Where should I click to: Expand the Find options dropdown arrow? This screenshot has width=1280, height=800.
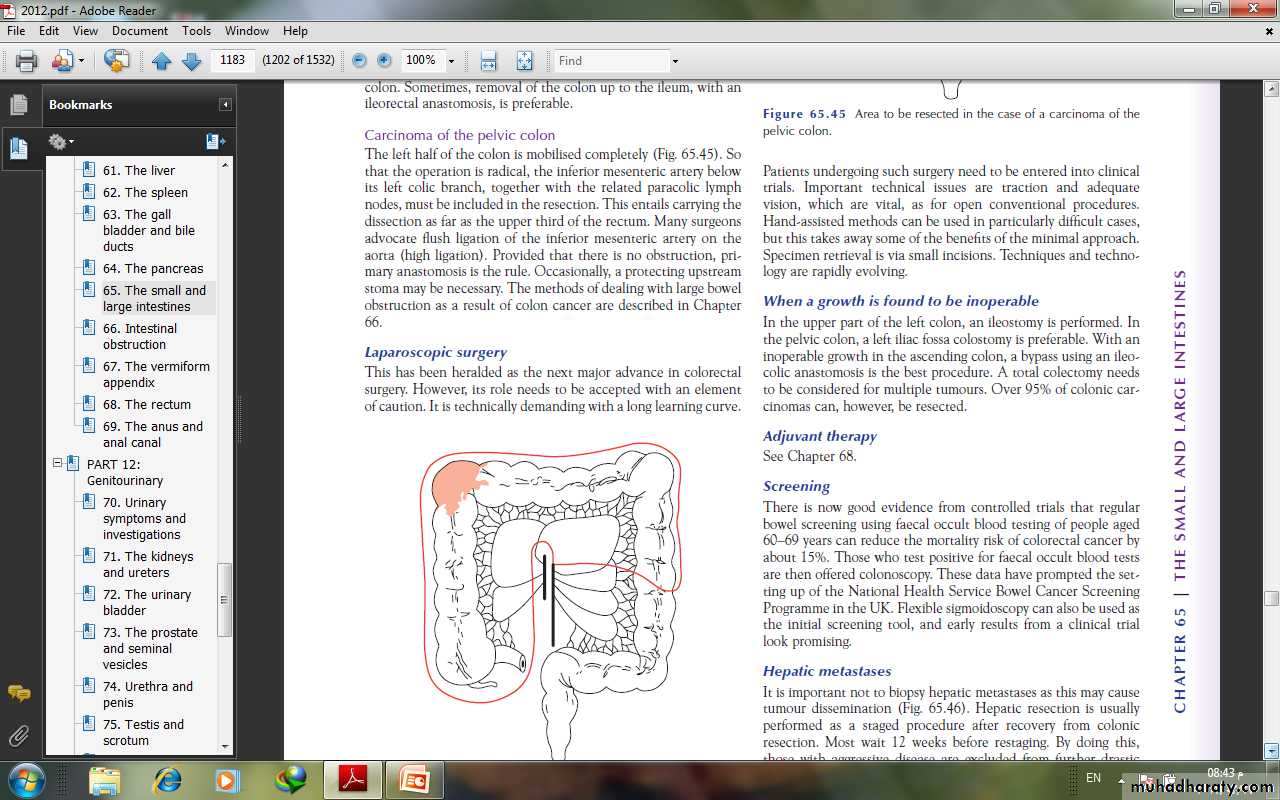[x=675, y=61]
